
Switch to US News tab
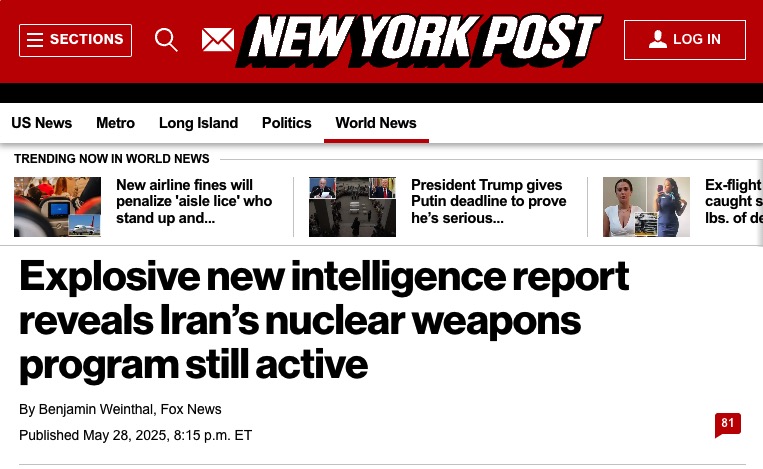[42, 123]
